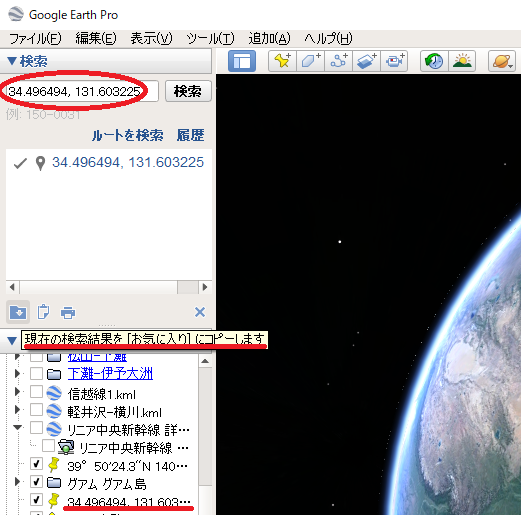The image size is (521, 515).
Task: Select the グアム, グアム島 tree item
Action: click(x=107, y=484)
